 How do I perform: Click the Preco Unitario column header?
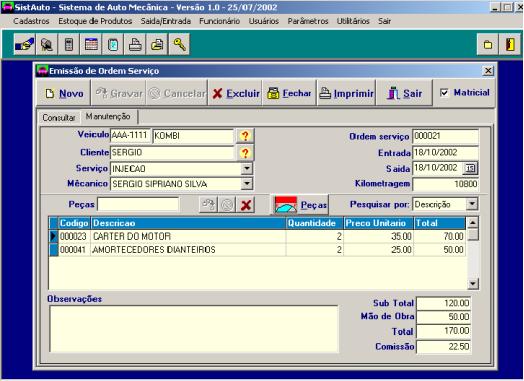379,223
